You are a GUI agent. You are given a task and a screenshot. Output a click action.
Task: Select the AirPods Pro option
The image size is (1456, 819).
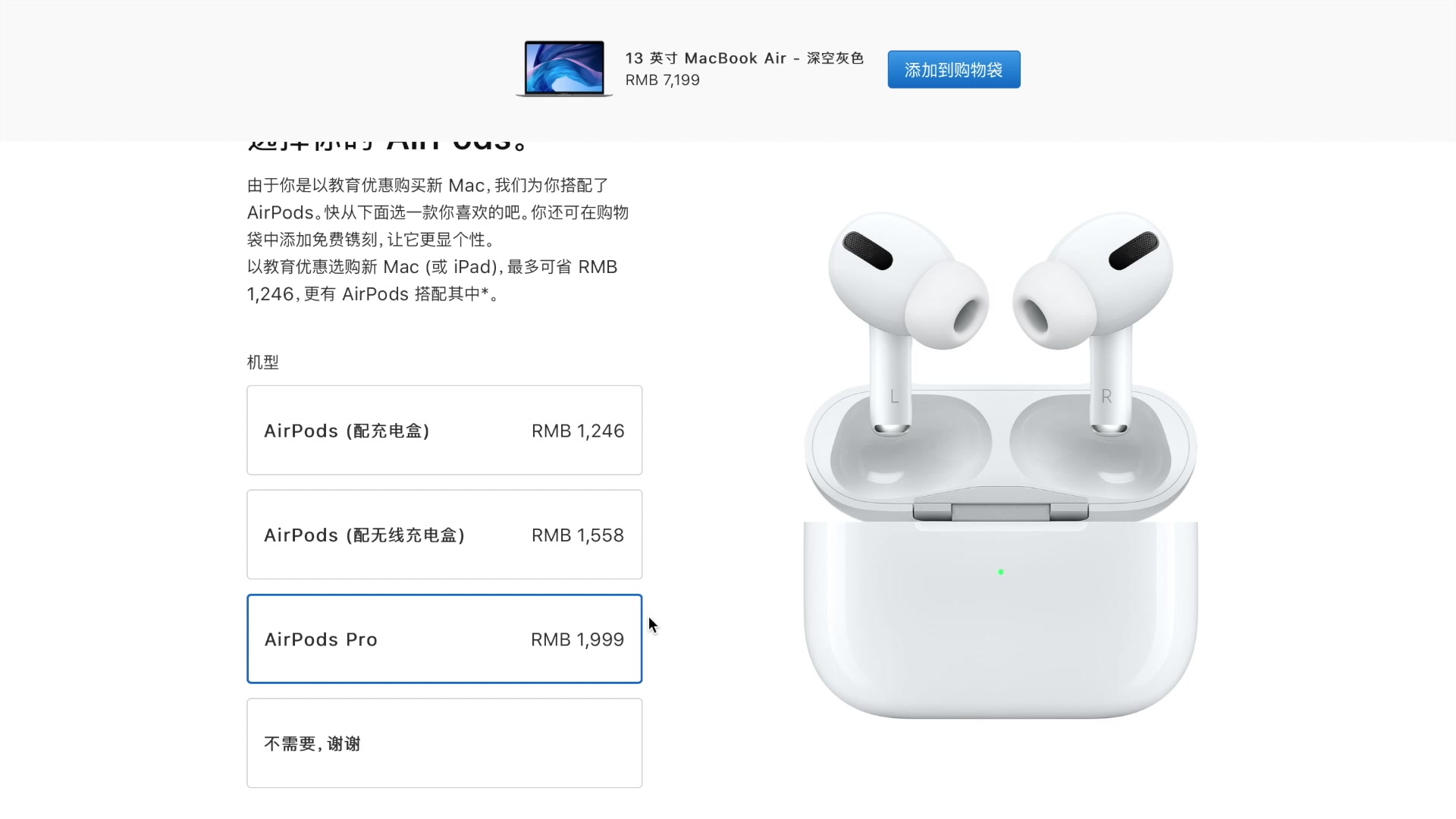[444, 639]
